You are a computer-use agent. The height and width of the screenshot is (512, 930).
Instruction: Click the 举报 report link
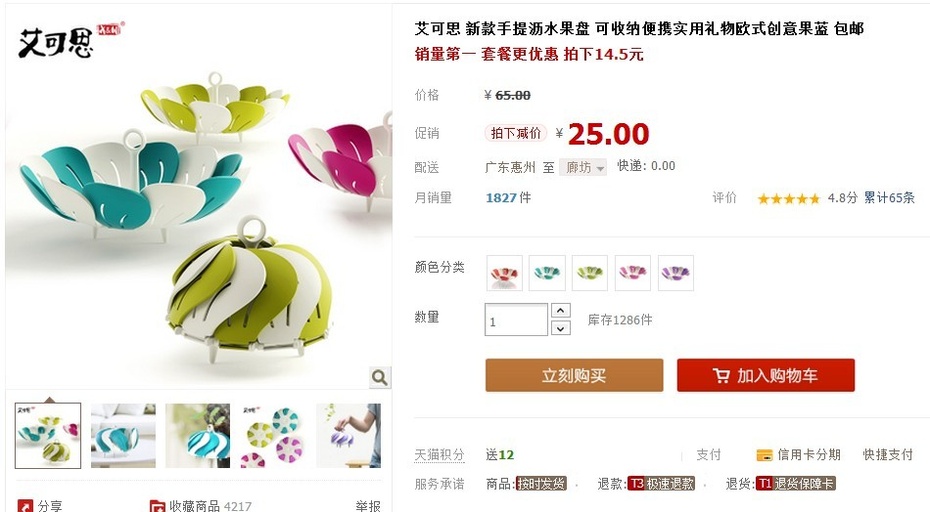click(x=368, y=506)
